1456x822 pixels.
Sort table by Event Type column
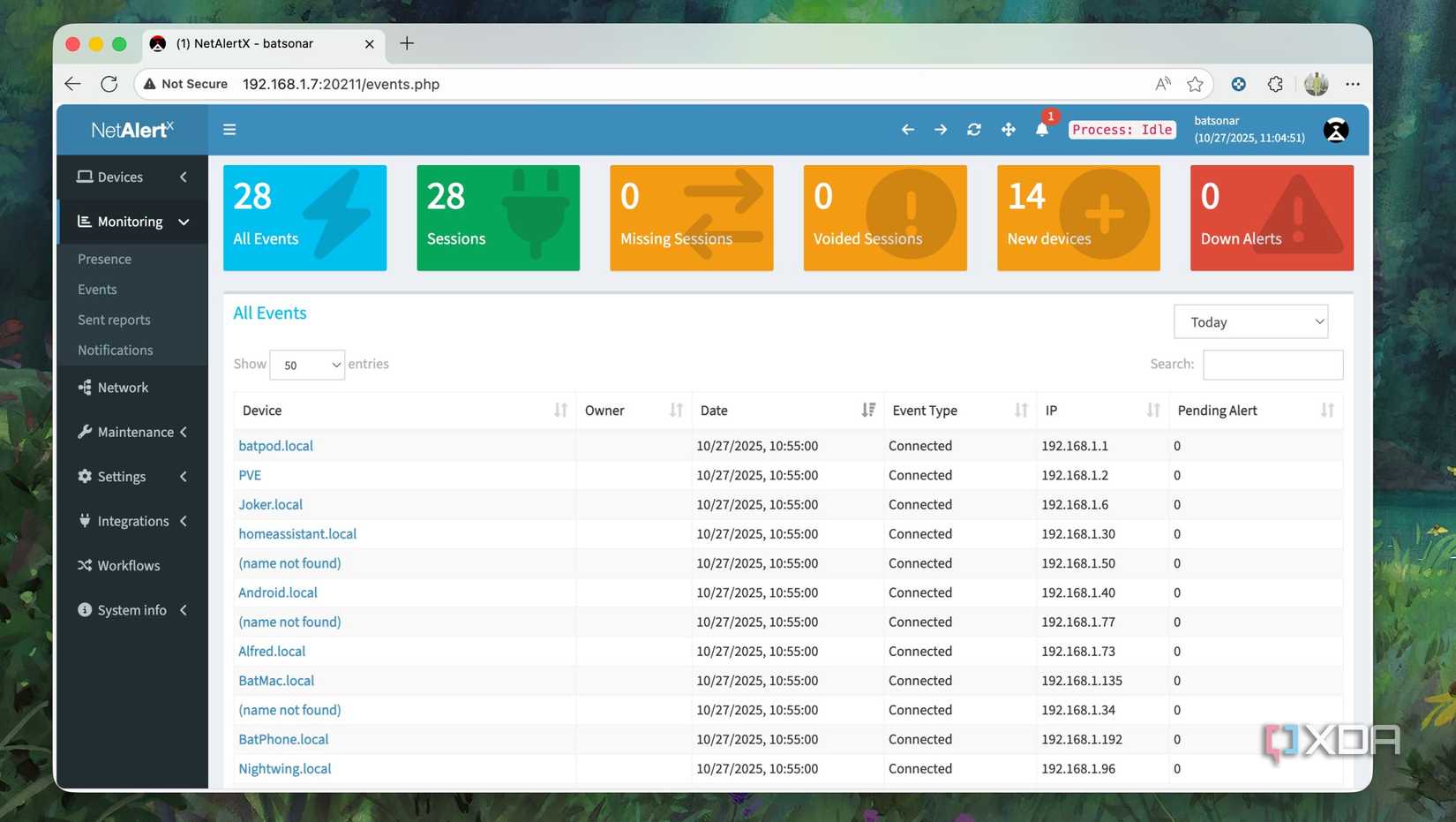click(959, 411)
